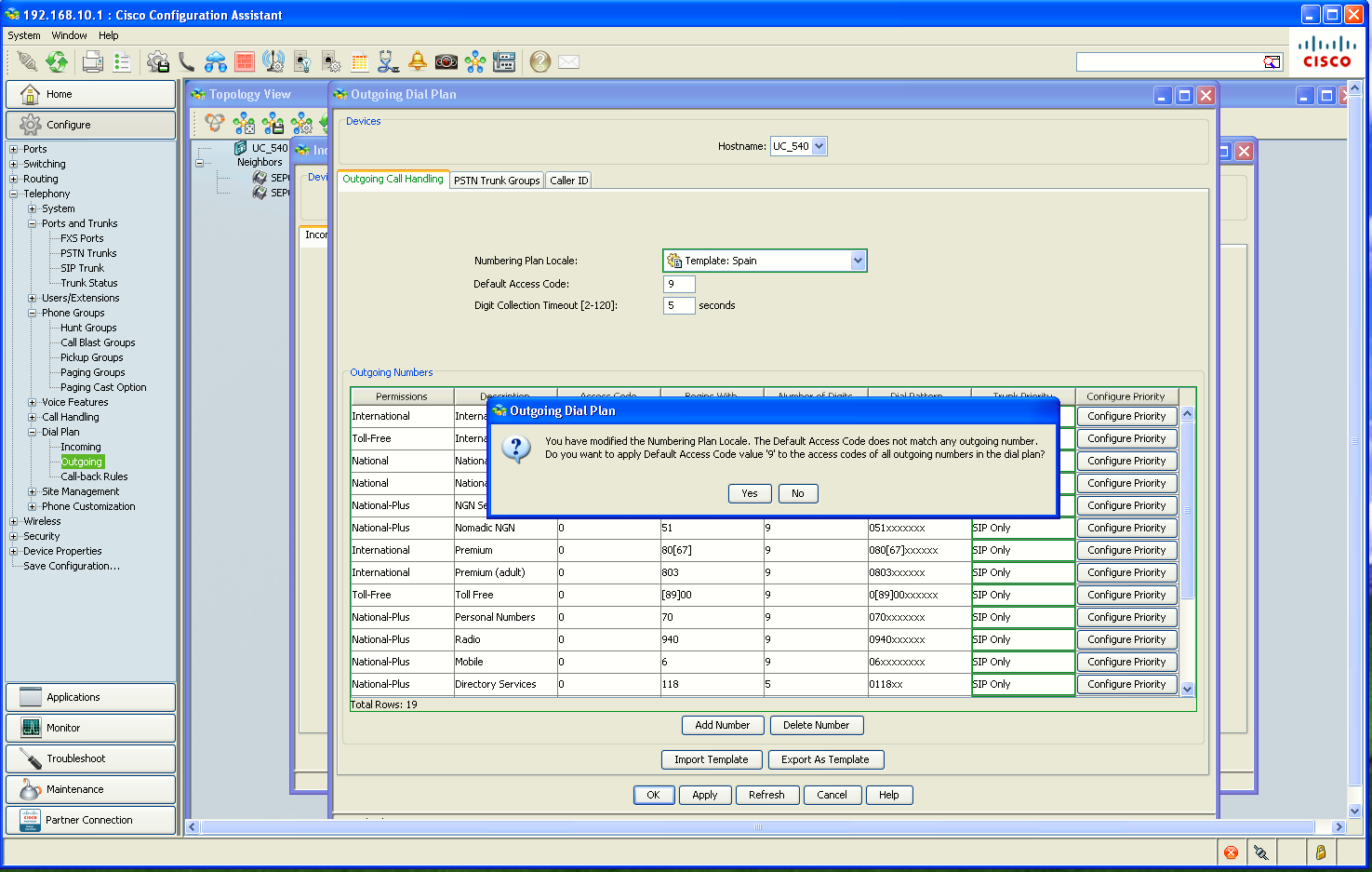Click the Apply button
1372x872 pixels.
click(705, 795)
